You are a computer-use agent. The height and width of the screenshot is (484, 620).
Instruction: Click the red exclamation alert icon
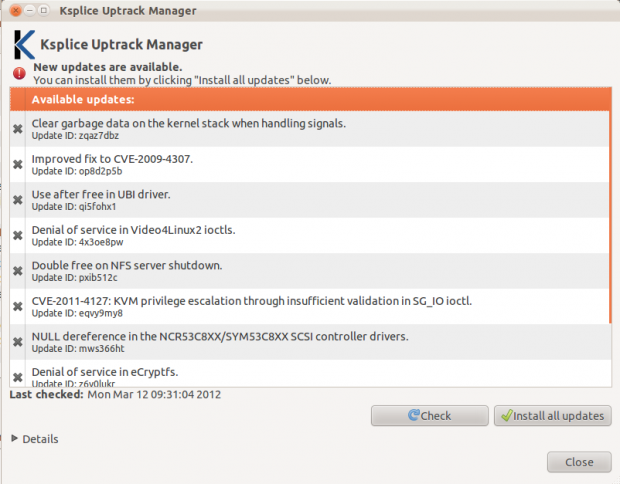coord(19,73)
